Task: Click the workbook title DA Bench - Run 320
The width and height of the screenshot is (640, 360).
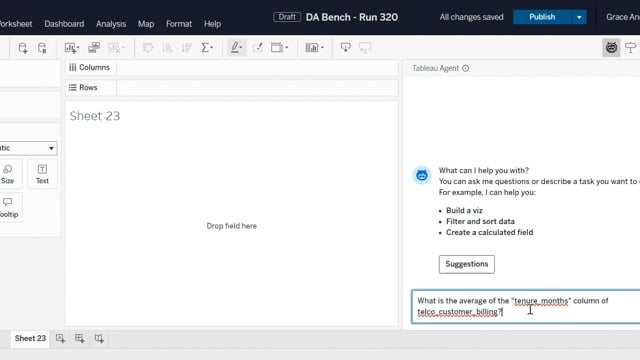Action: [x=352, y=17]
